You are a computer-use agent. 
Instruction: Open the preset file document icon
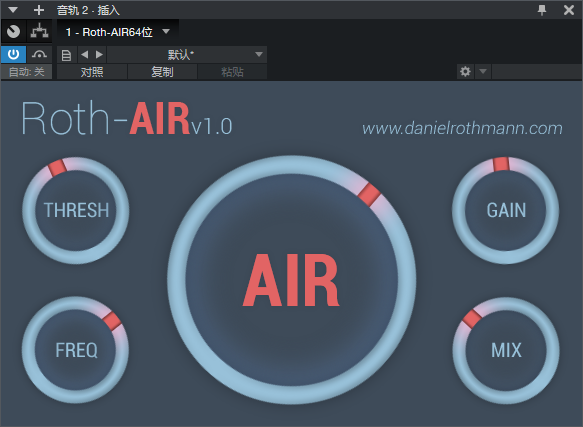tap(67, 55)
